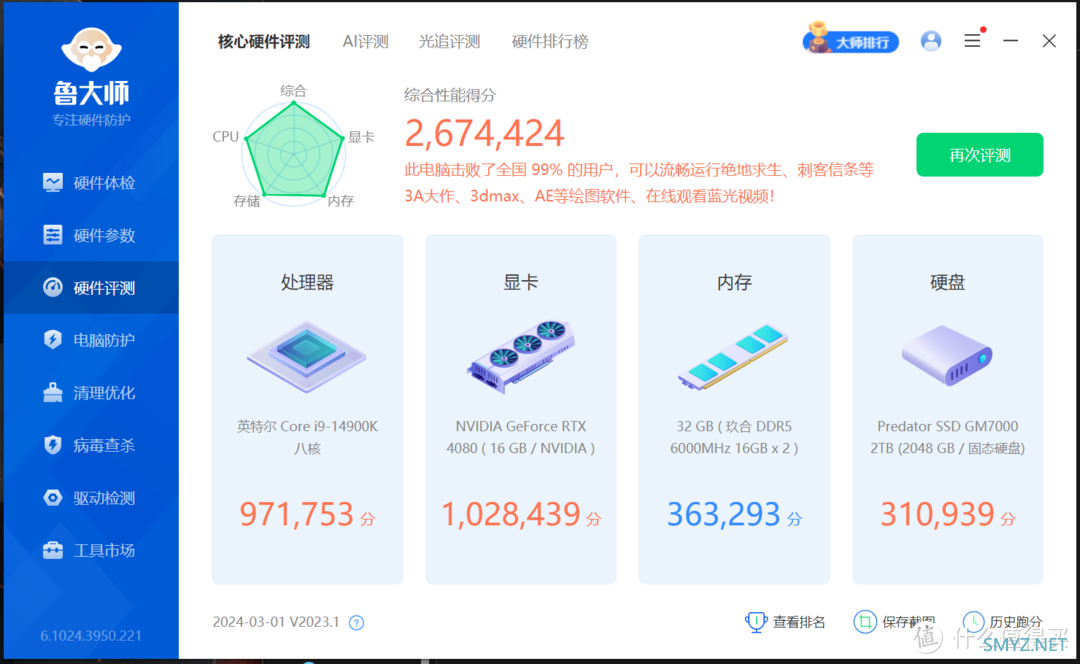Minimize the 鲁大师 window

click(x=1010, y=41)
